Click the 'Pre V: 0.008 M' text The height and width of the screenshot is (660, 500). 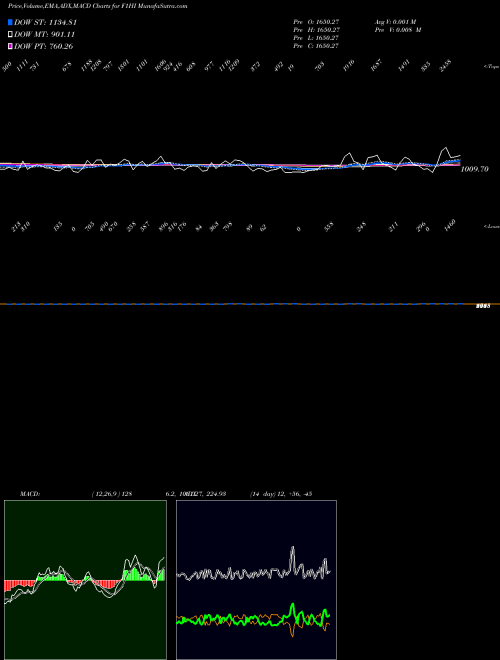pos(398,30)
